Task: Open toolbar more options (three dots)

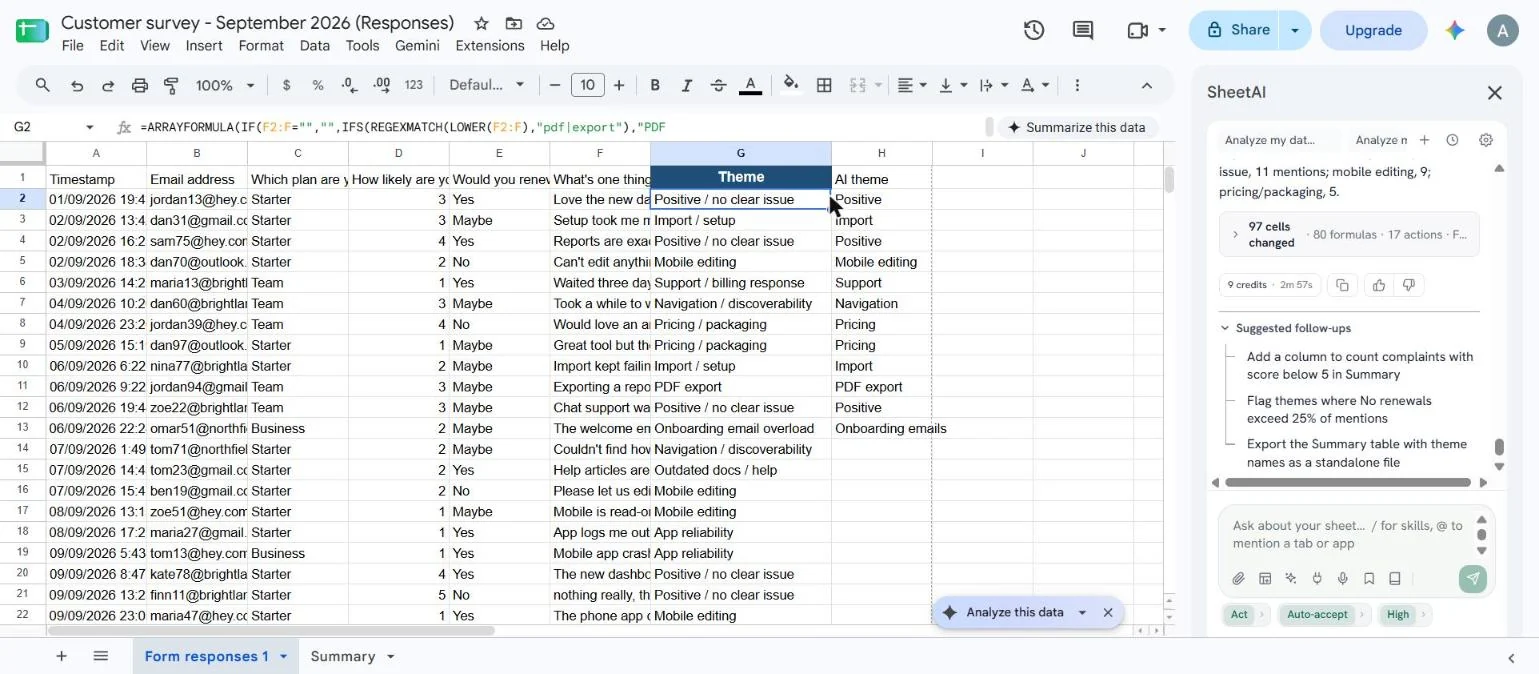Action: pyautogui.click(x=1077, y=85)
